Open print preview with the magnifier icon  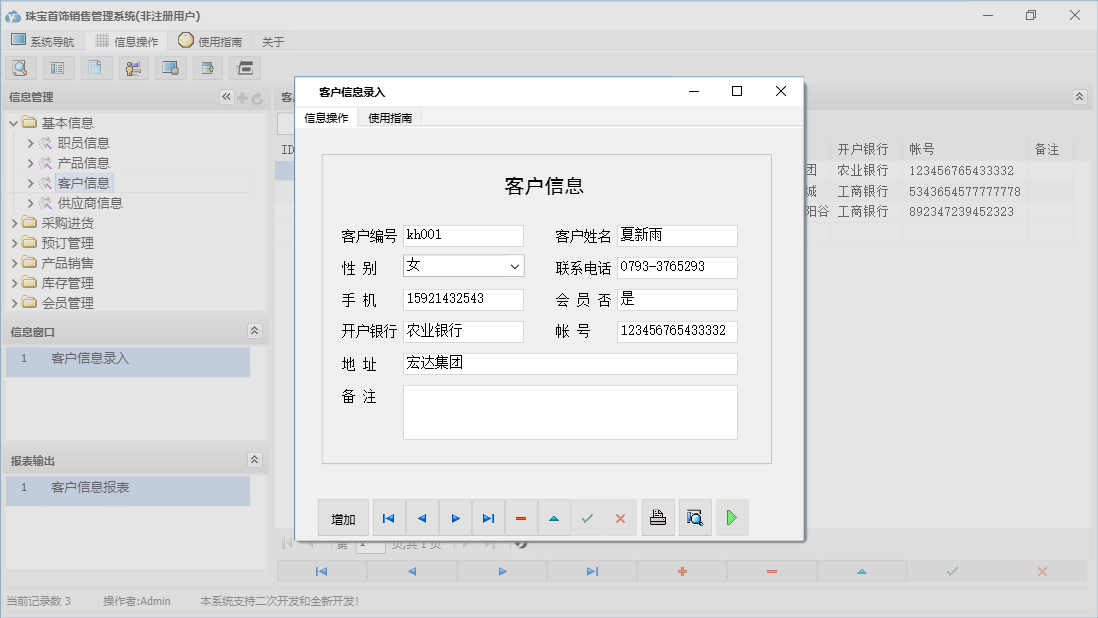click(x=695, y=518)
